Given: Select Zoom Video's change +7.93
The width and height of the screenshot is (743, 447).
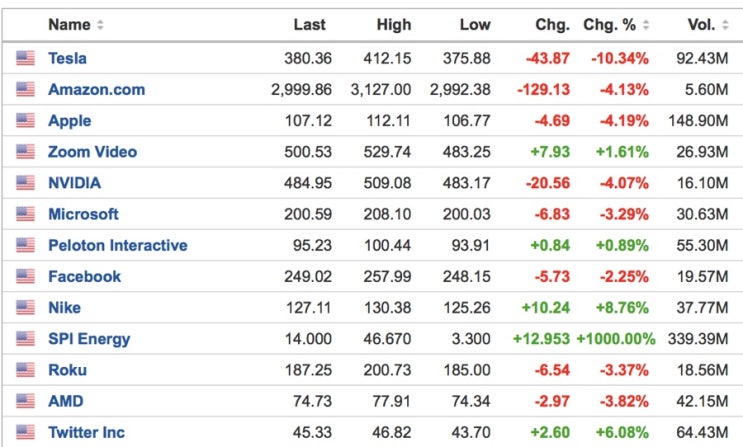Looking at the screenshot, I should click(x=550, y=152).
